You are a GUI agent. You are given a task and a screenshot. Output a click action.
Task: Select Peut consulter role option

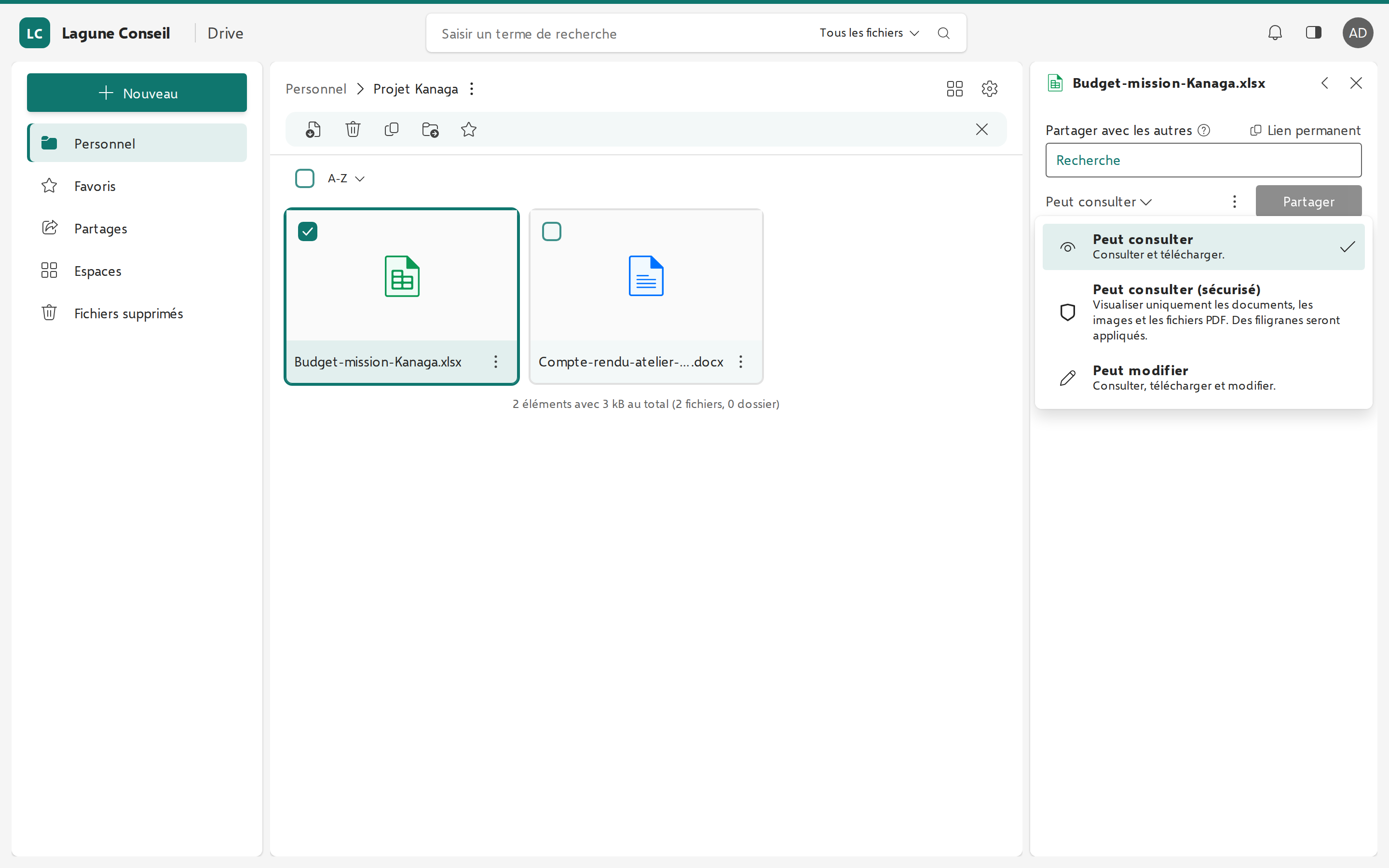1204,247
